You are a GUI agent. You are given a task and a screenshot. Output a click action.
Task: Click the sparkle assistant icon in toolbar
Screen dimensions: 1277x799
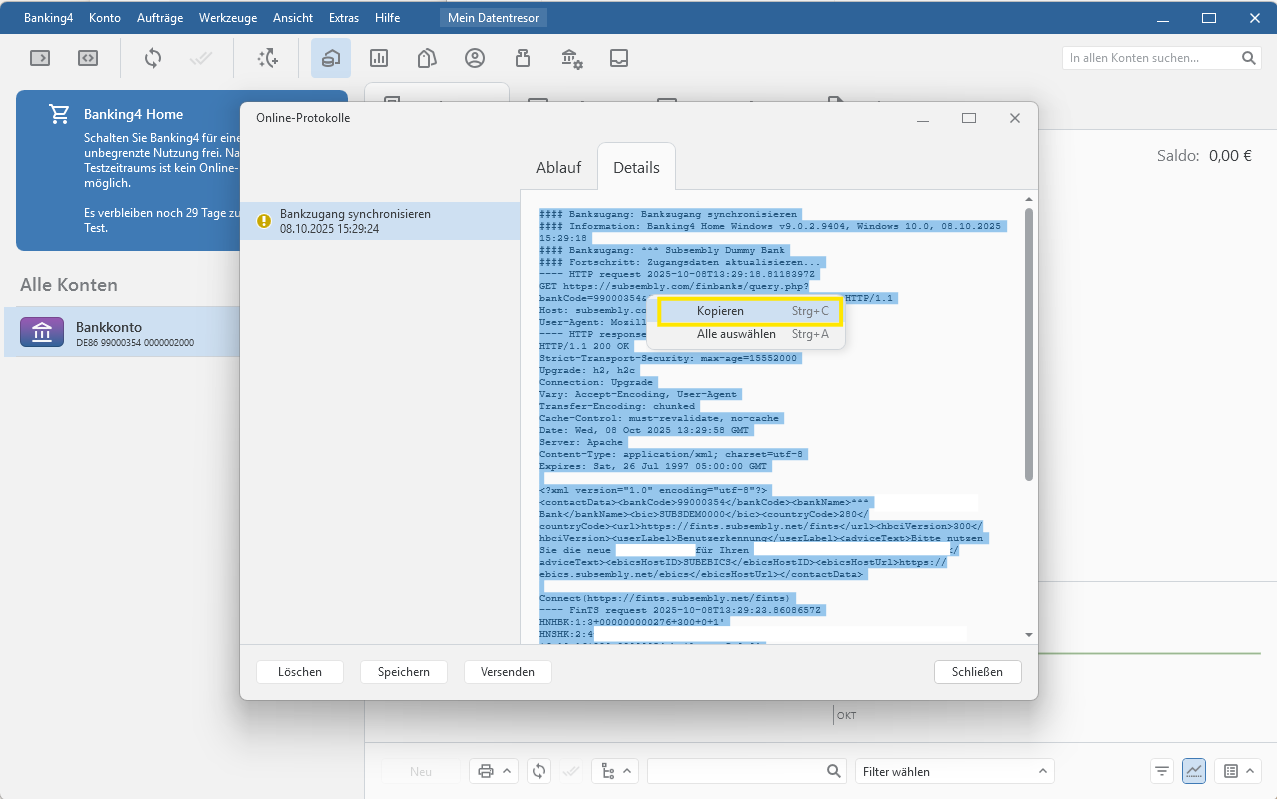[267, 58]
